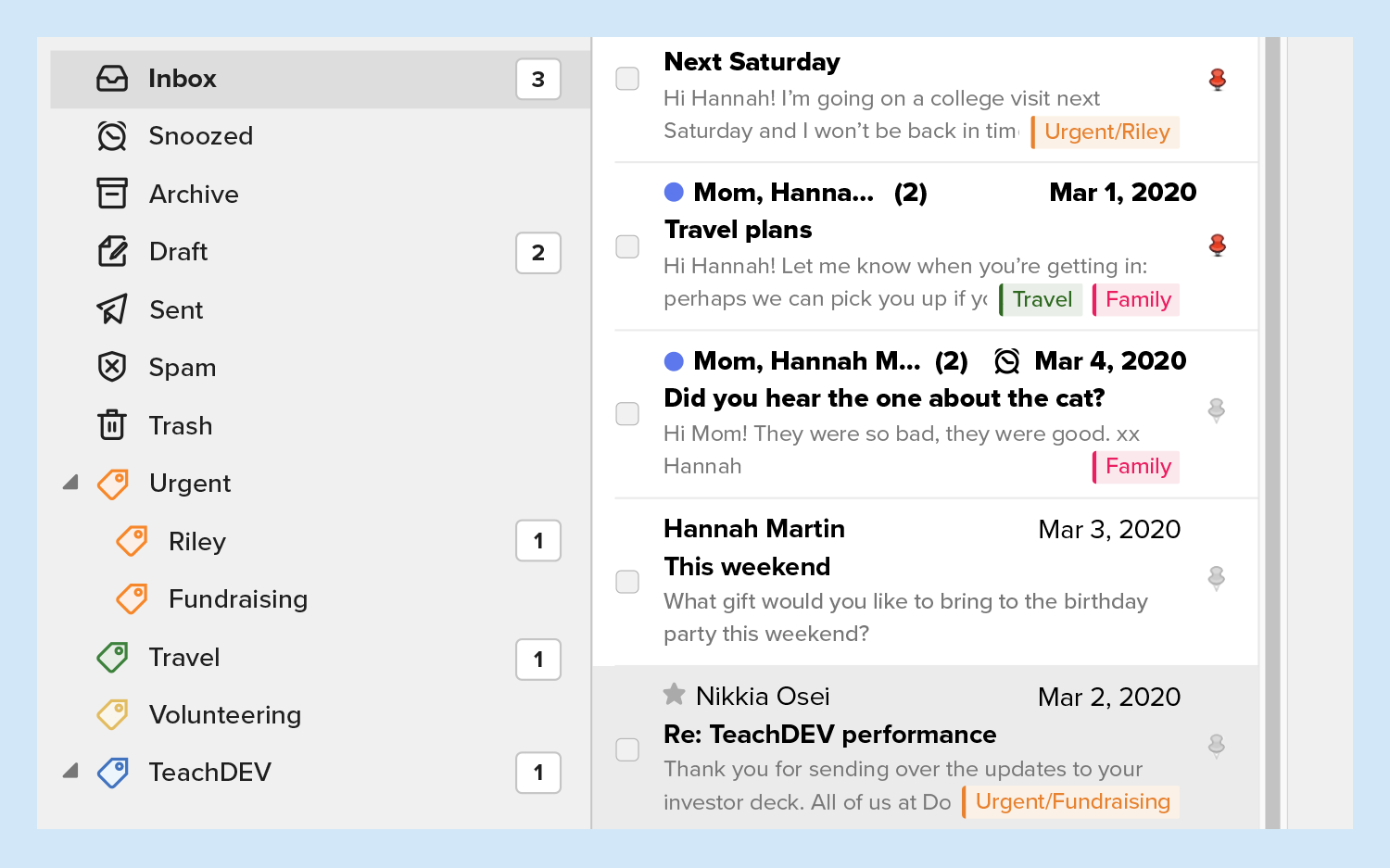Click the Archive box icon
The height and width of the screenshot is (868, 1390).
(112, 194)
